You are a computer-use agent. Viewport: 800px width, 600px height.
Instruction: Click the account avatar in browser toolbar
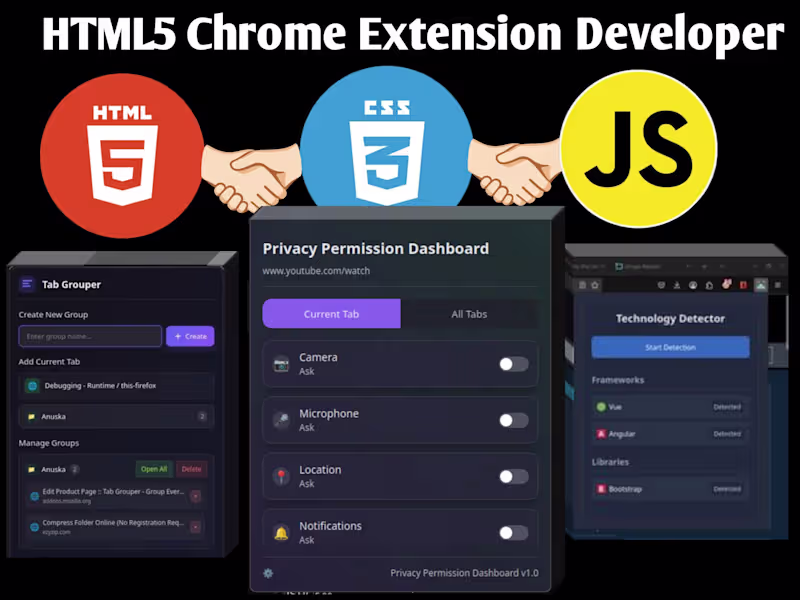[693, 285]
